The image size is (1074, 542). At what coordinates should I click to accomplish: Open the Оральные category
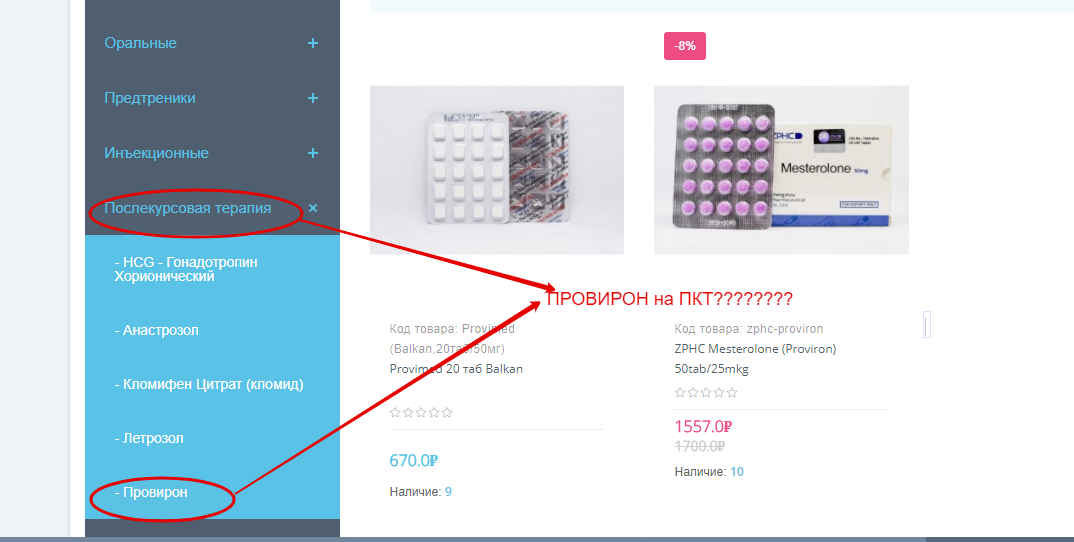click(140, 43)
